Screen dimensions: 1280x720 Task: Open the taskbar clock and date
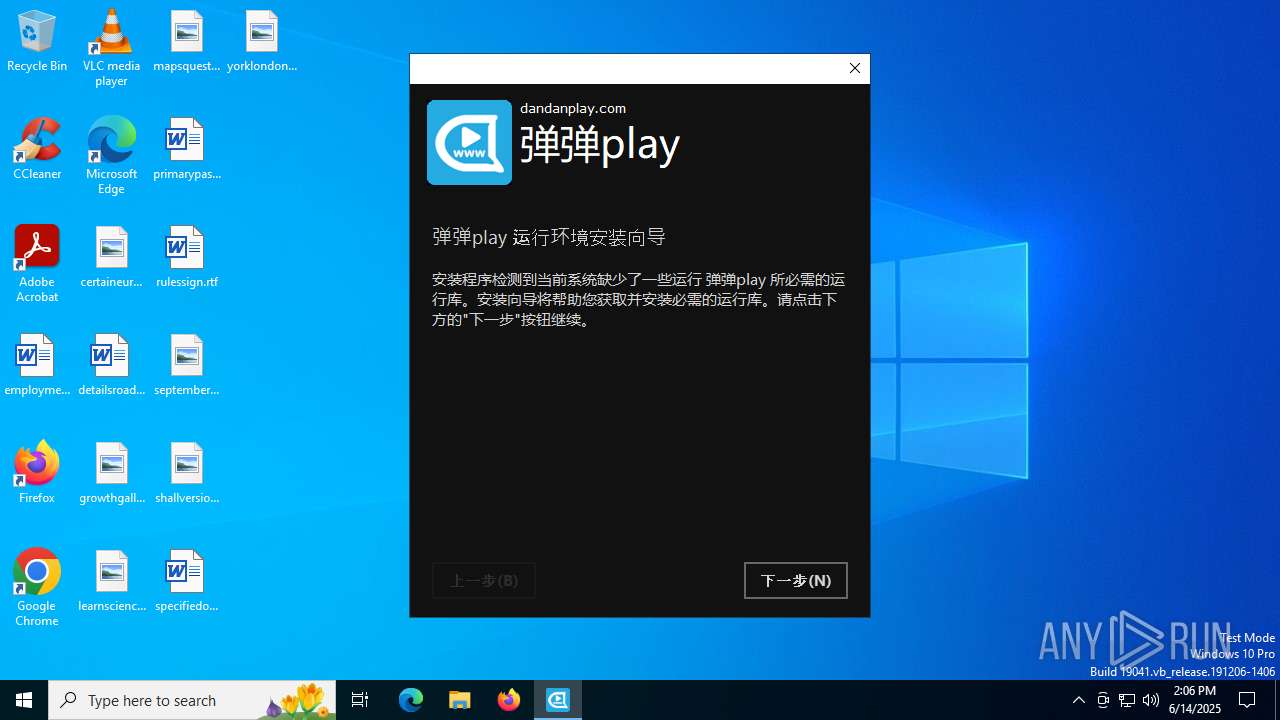[x=1194, y=700]
